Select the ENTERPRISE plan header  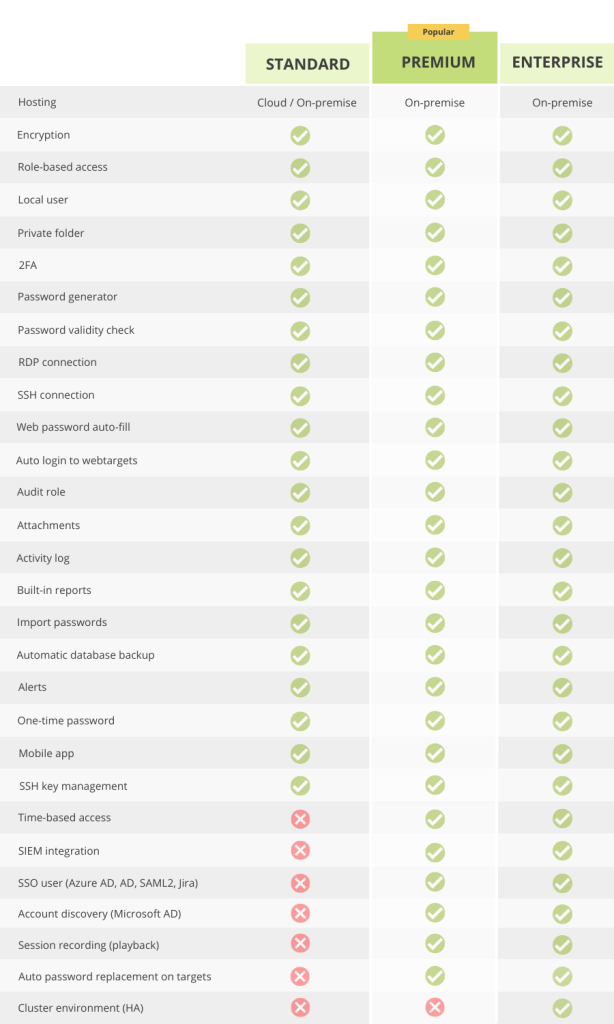(557, 63)
